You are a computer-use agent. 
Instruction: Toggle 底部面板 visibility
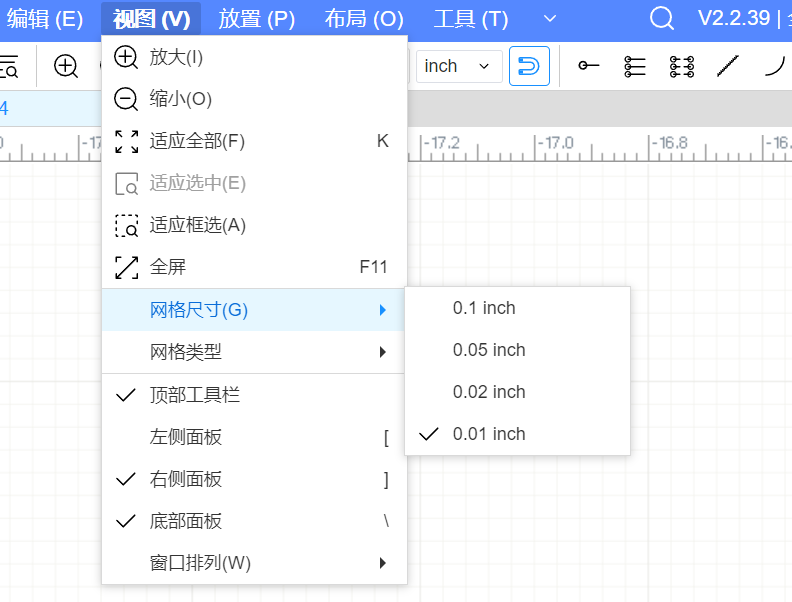254,521
